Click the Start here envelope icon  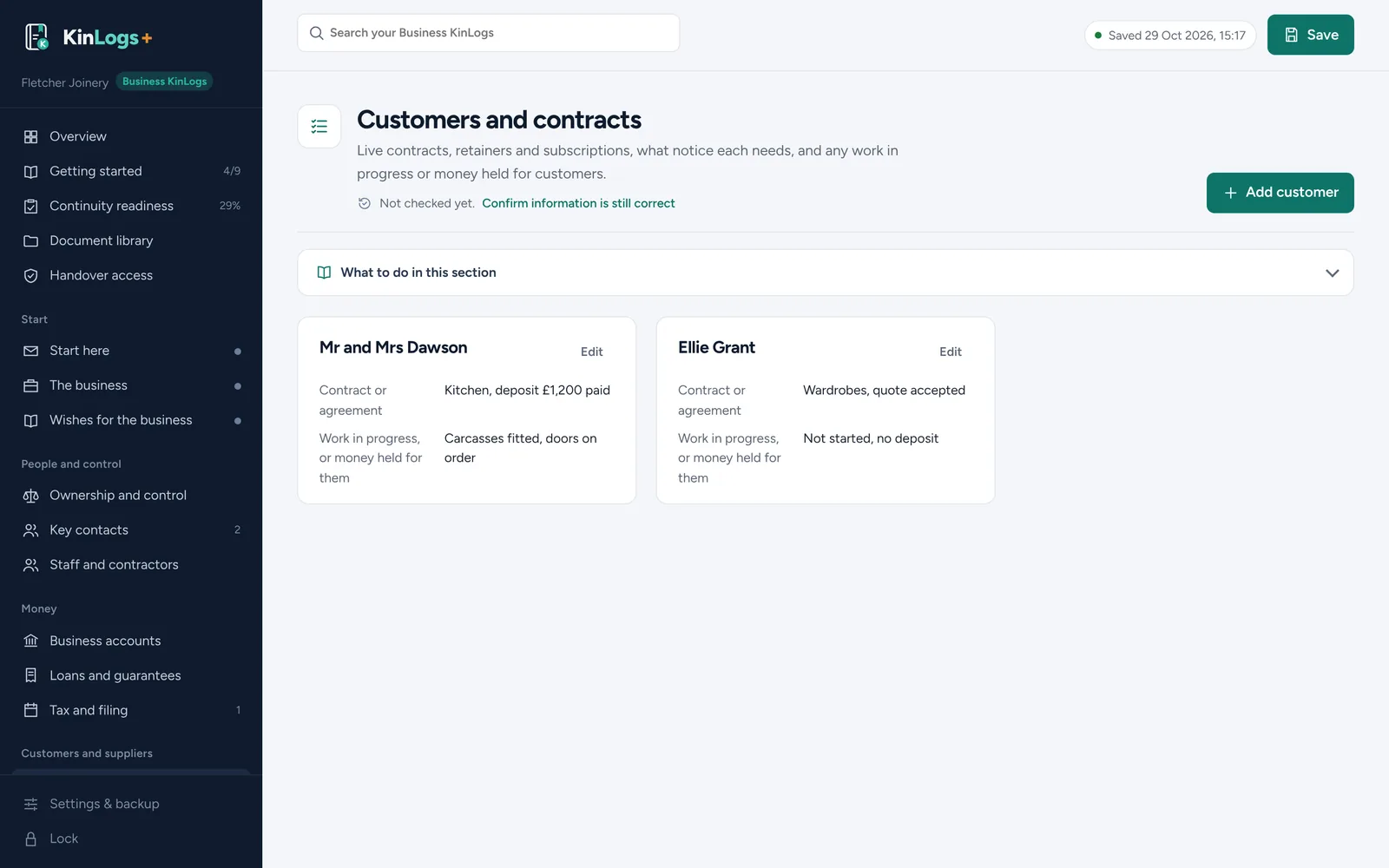tap(31, 351)
